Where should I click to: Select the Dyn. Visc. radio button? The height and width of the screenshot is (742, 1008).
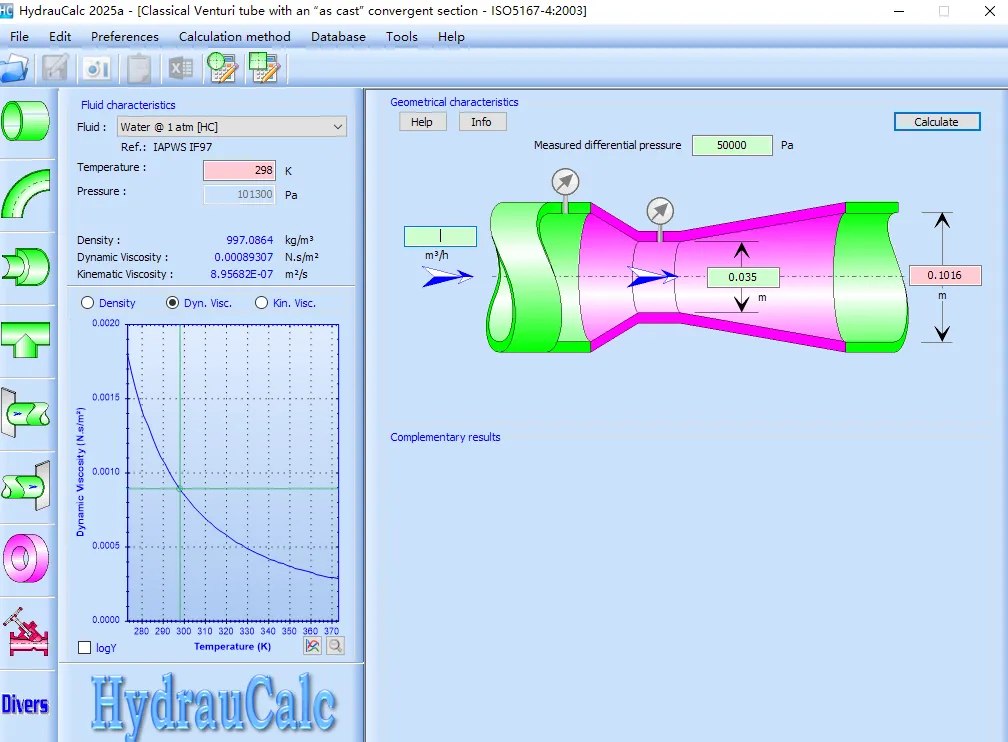pos(172,303)
